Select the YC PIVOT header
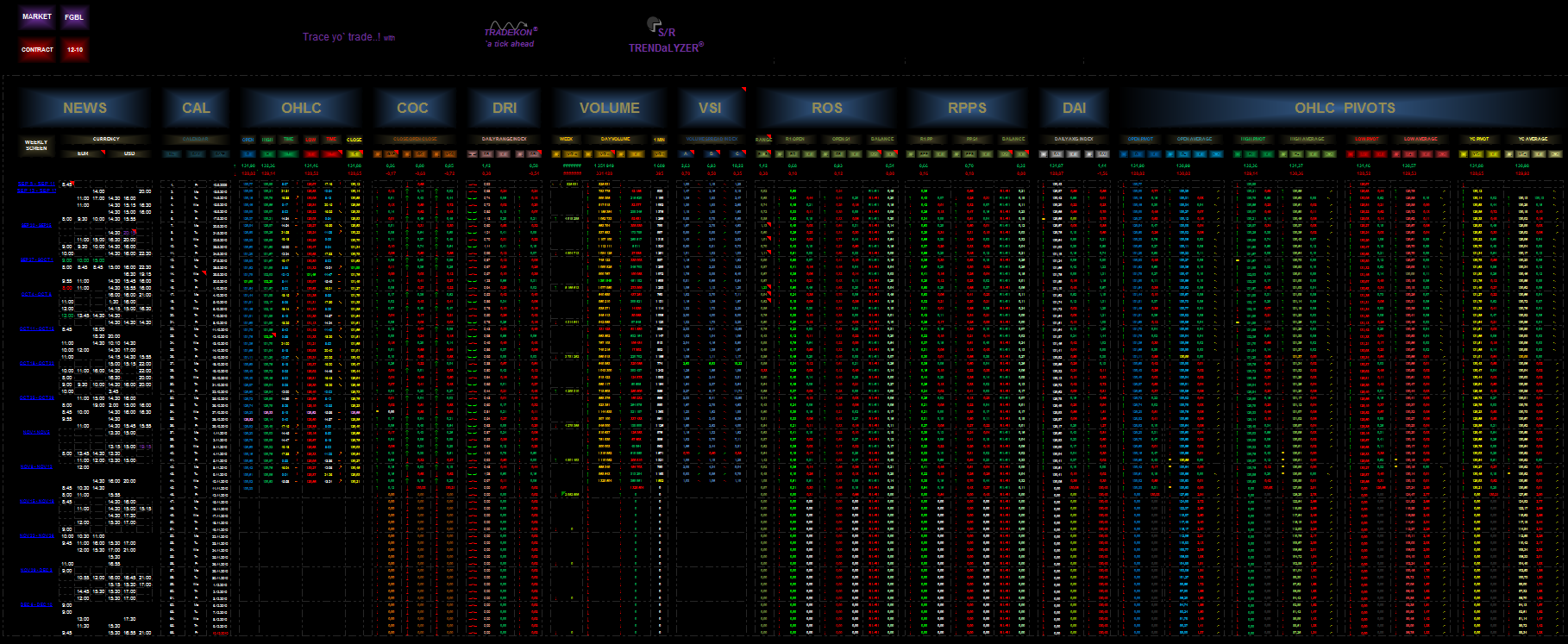 tap(1479, 139)
